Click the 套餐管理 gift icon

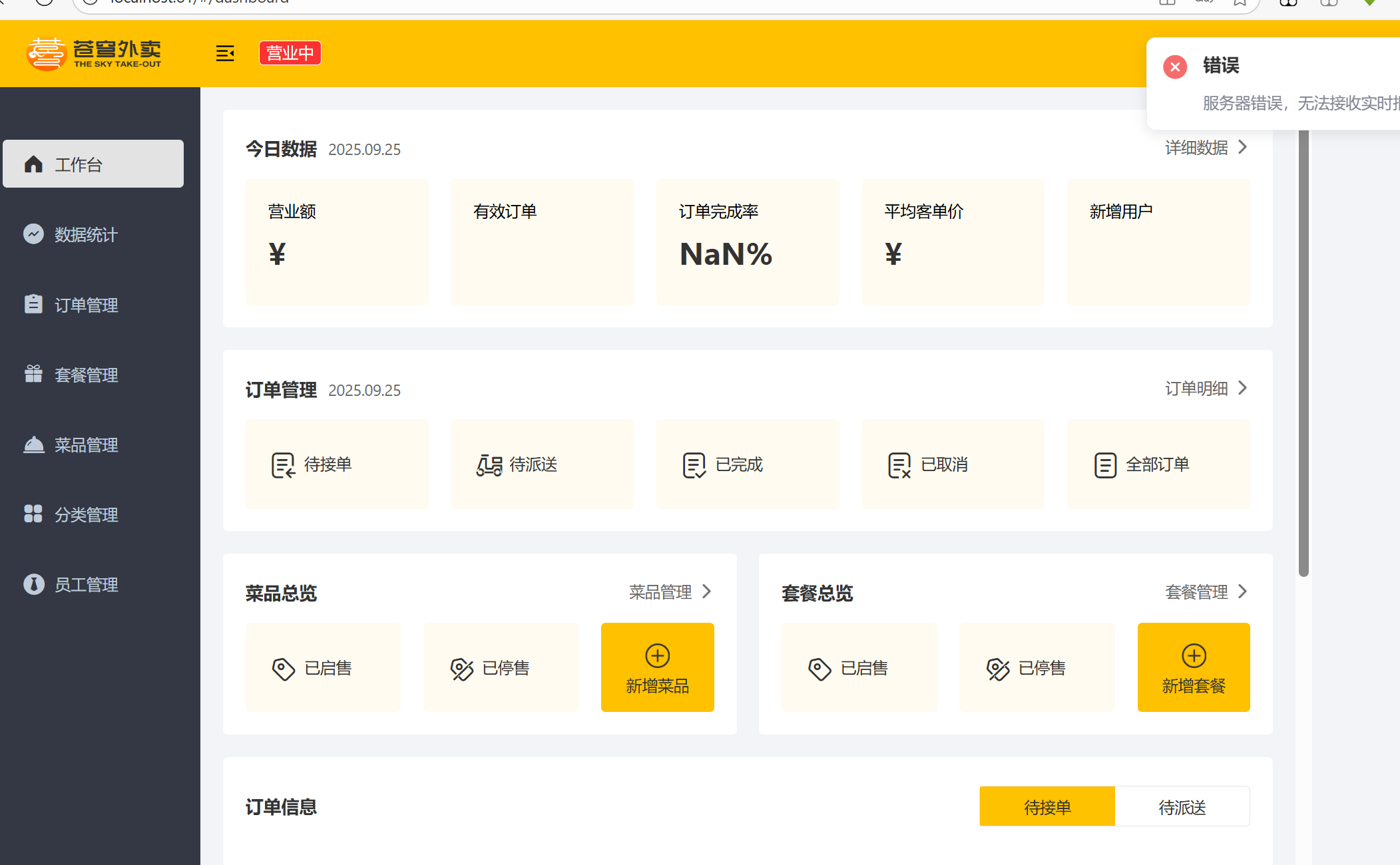(33, 374)
